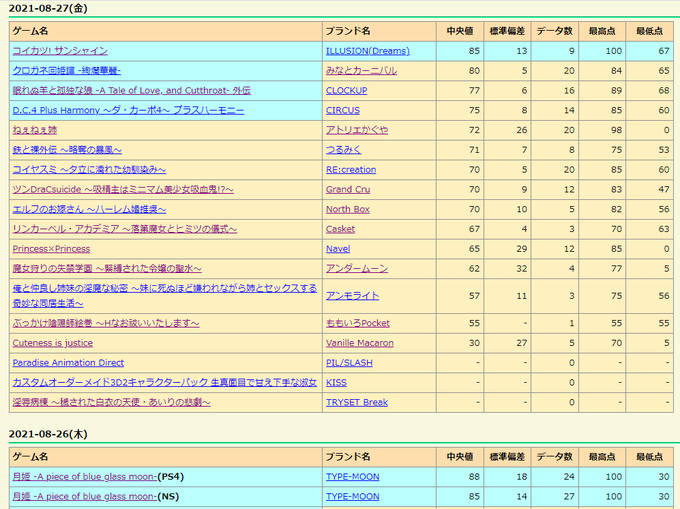This screenshot has height=509, width=680.
Task: Select highest score 98 in ねぇねぇ姉 row
Action: (x=616, y=130)
